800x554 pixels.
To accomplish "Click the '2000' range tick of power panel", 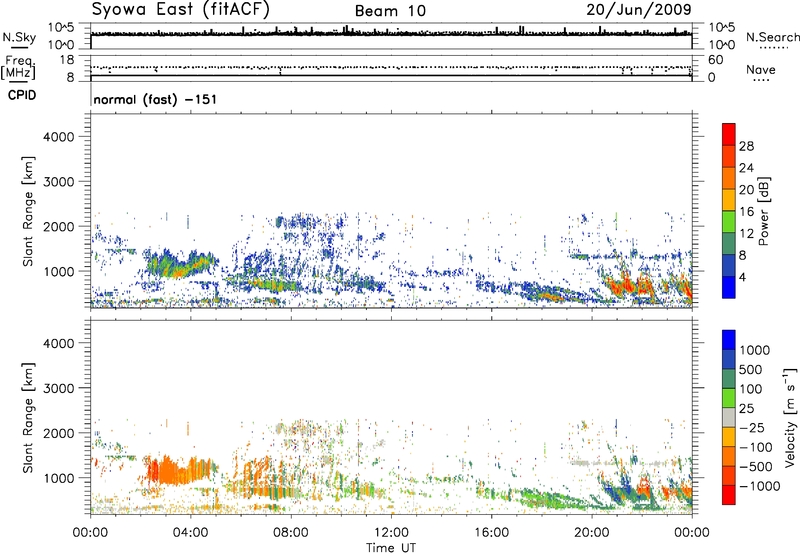I will click(58, 226).
